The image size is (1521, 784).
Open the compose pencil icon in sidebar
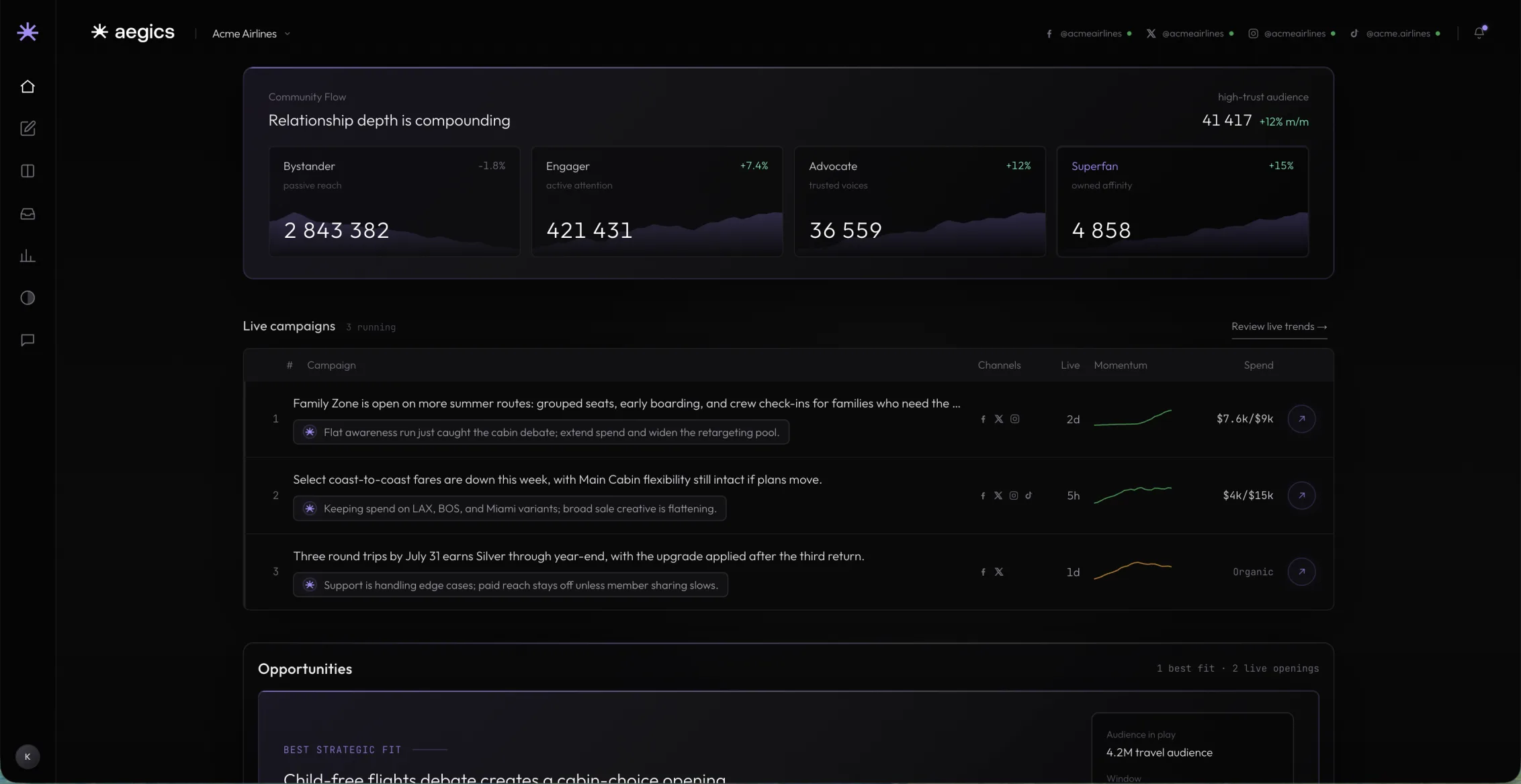click(28, 128)
